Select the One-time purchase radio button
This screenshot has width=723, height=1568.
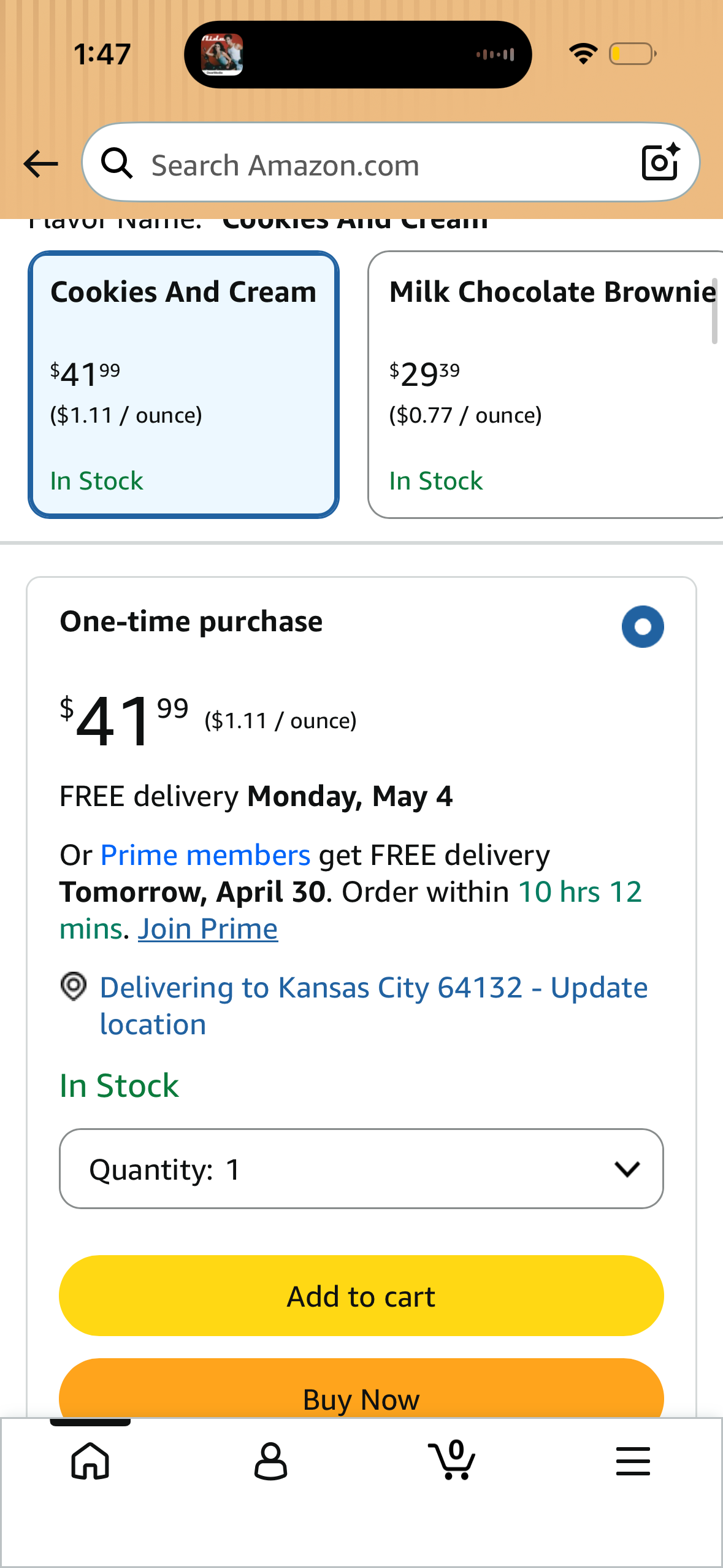click(643, 626)
